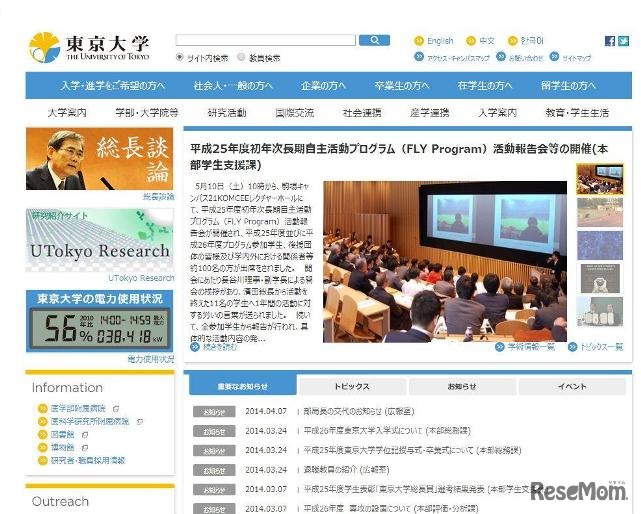641x514 pixels.
Task: Open 在学生の方へ menu
Action: [484, 86]
